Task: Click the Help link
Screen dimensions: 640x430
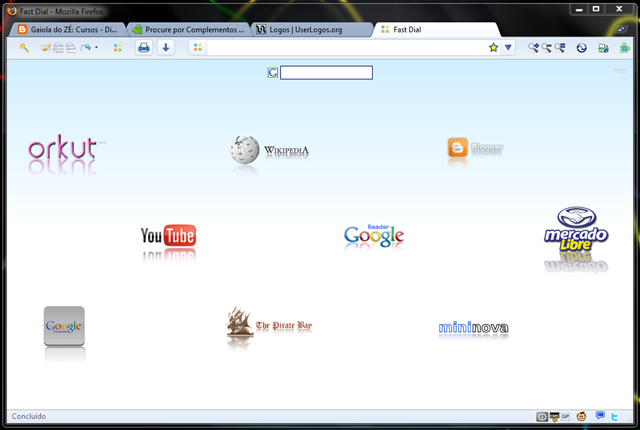Action: pos(620,70)
